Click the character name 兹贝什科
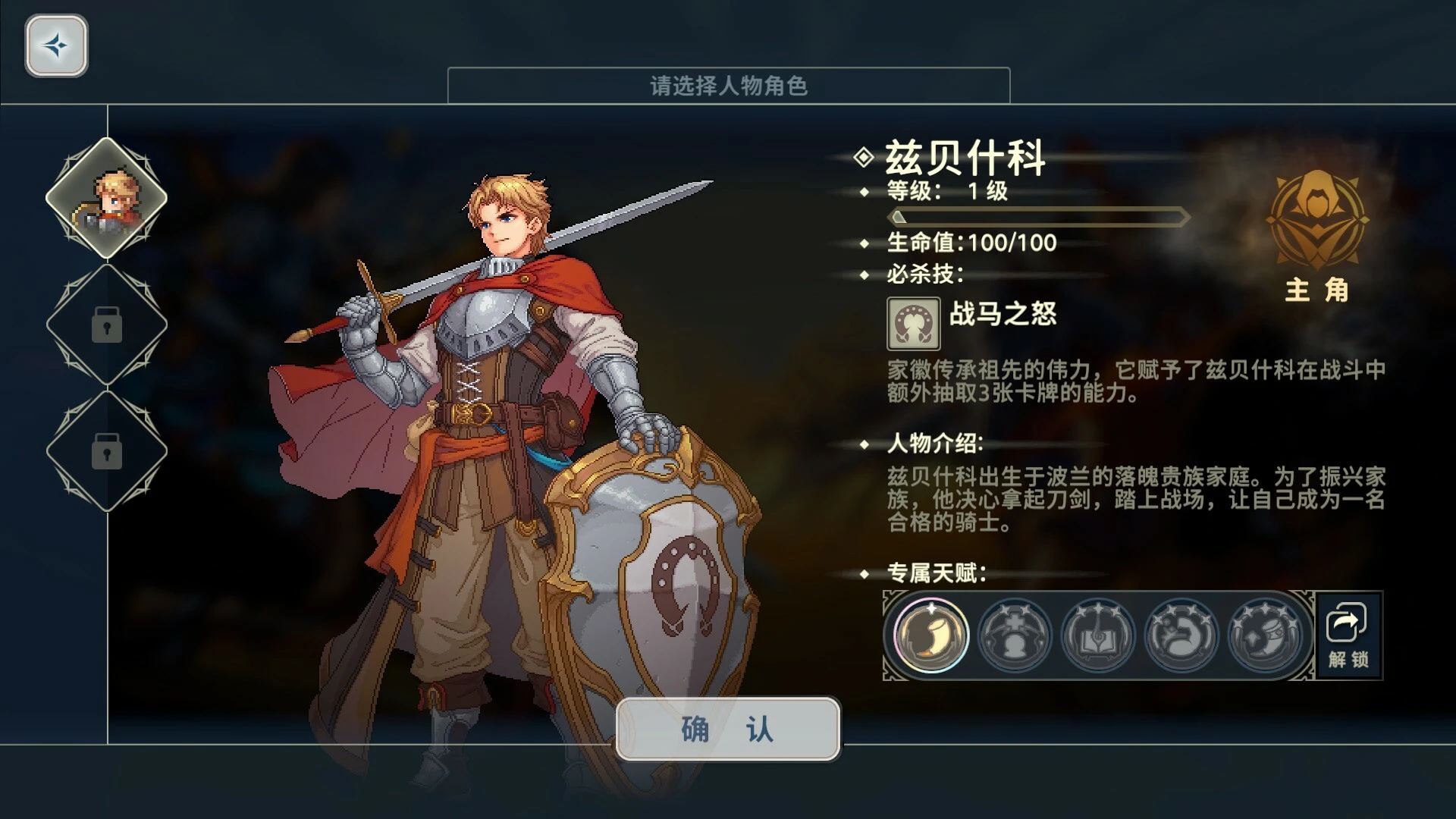This screenshot has width=1456, height=819. [x=965, y=158]
